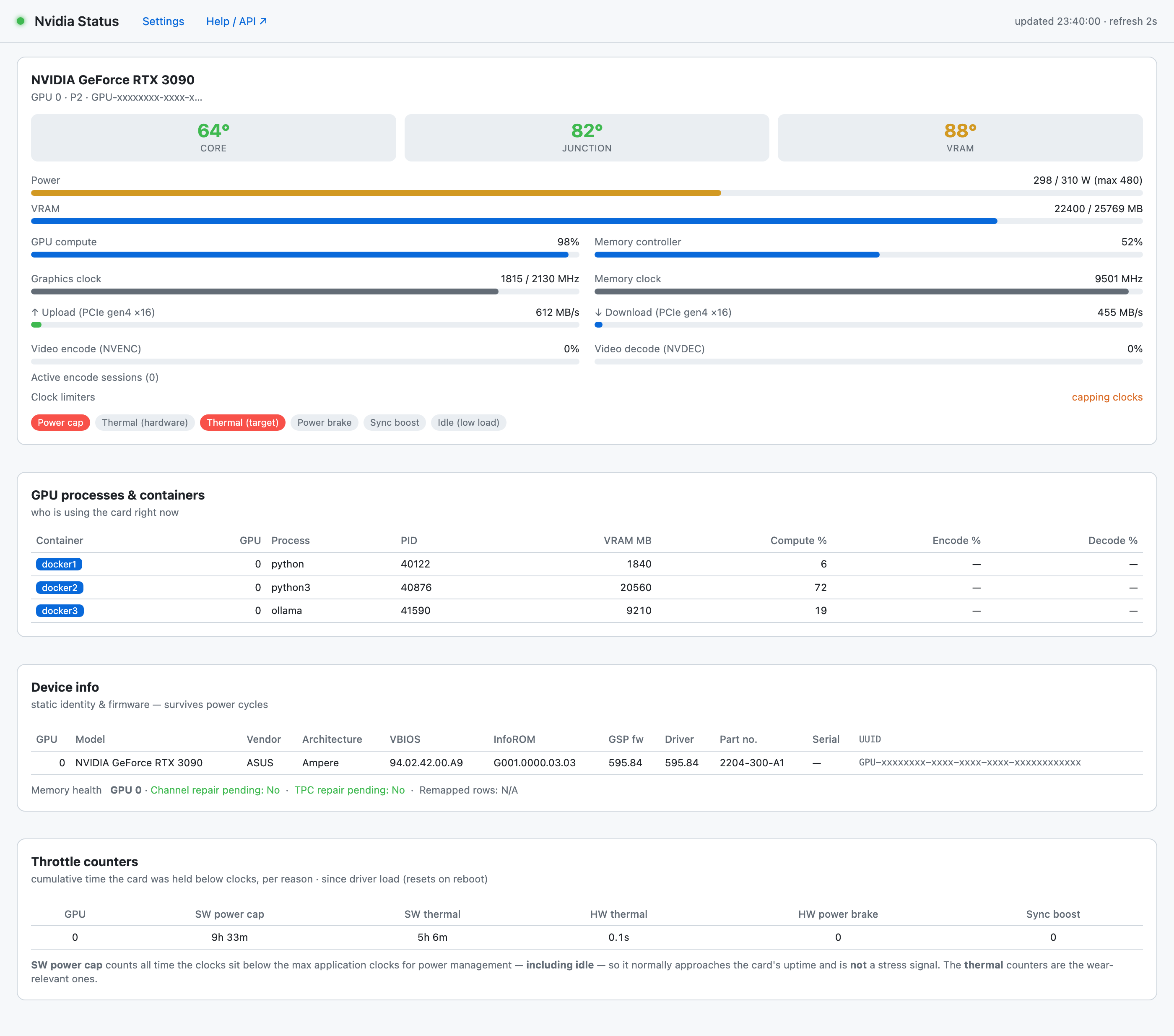This screenshot has width=1174, height=1036.
Task: Click the NVIDIA GeForce RTX 3090 card heading
Action: pyautogui.click(x=112, y=80)
